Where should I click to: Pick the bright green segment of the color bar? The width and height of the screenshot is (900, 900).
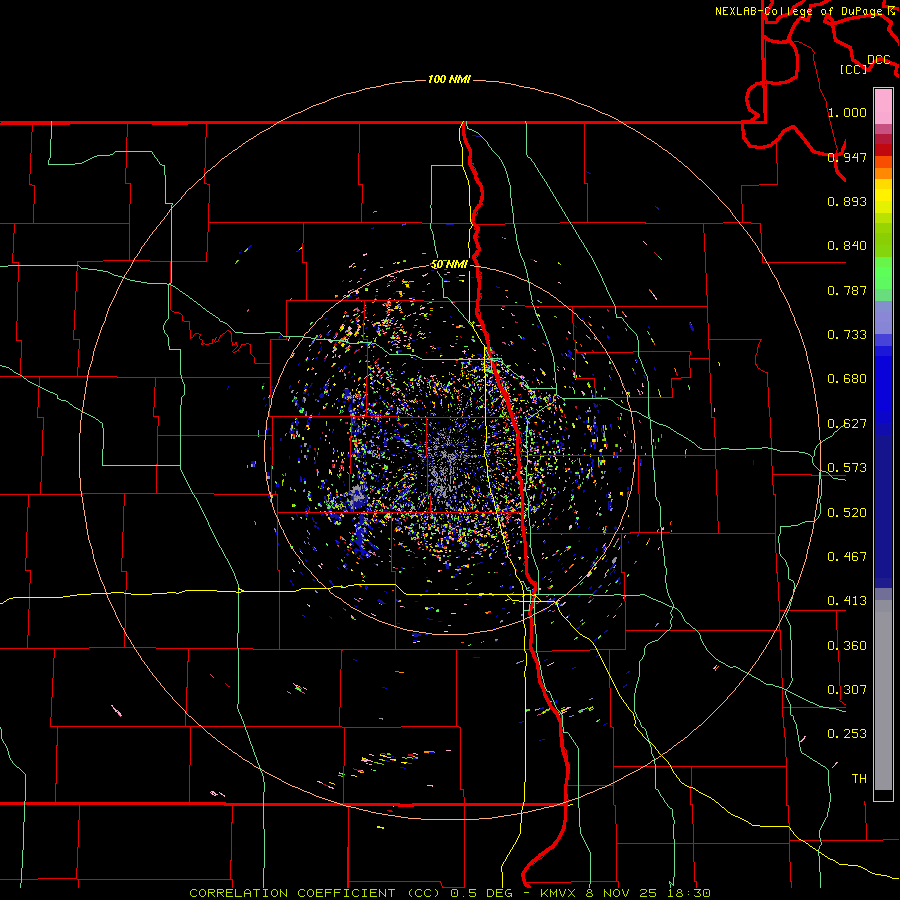pyautogui.click(x=883, y=273)
